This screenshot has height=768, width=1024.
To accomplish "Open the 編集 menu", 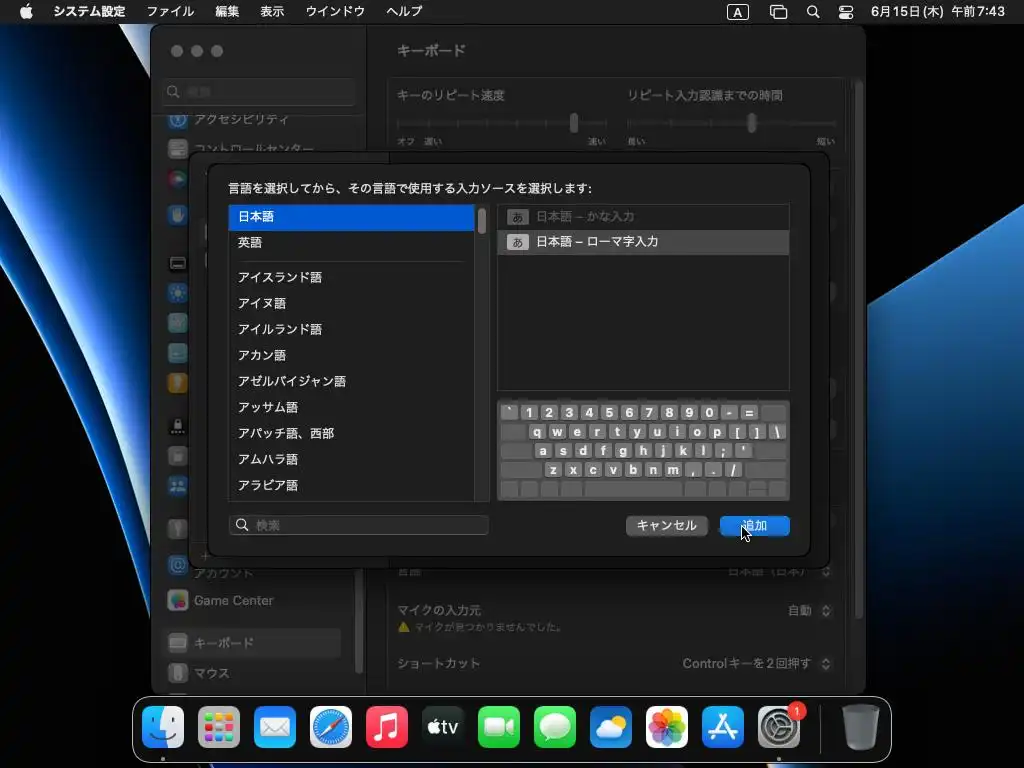I will pos(227,11).
